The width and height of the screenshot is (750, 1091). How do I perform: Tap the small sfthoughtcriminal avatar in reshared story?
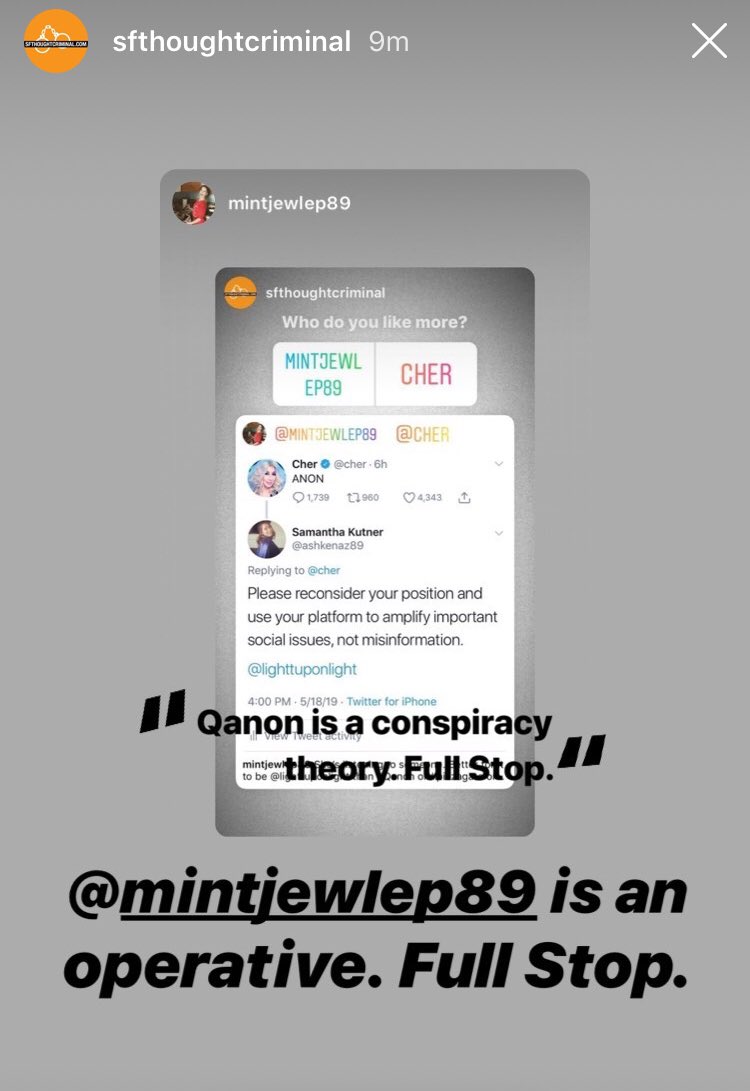240,292
